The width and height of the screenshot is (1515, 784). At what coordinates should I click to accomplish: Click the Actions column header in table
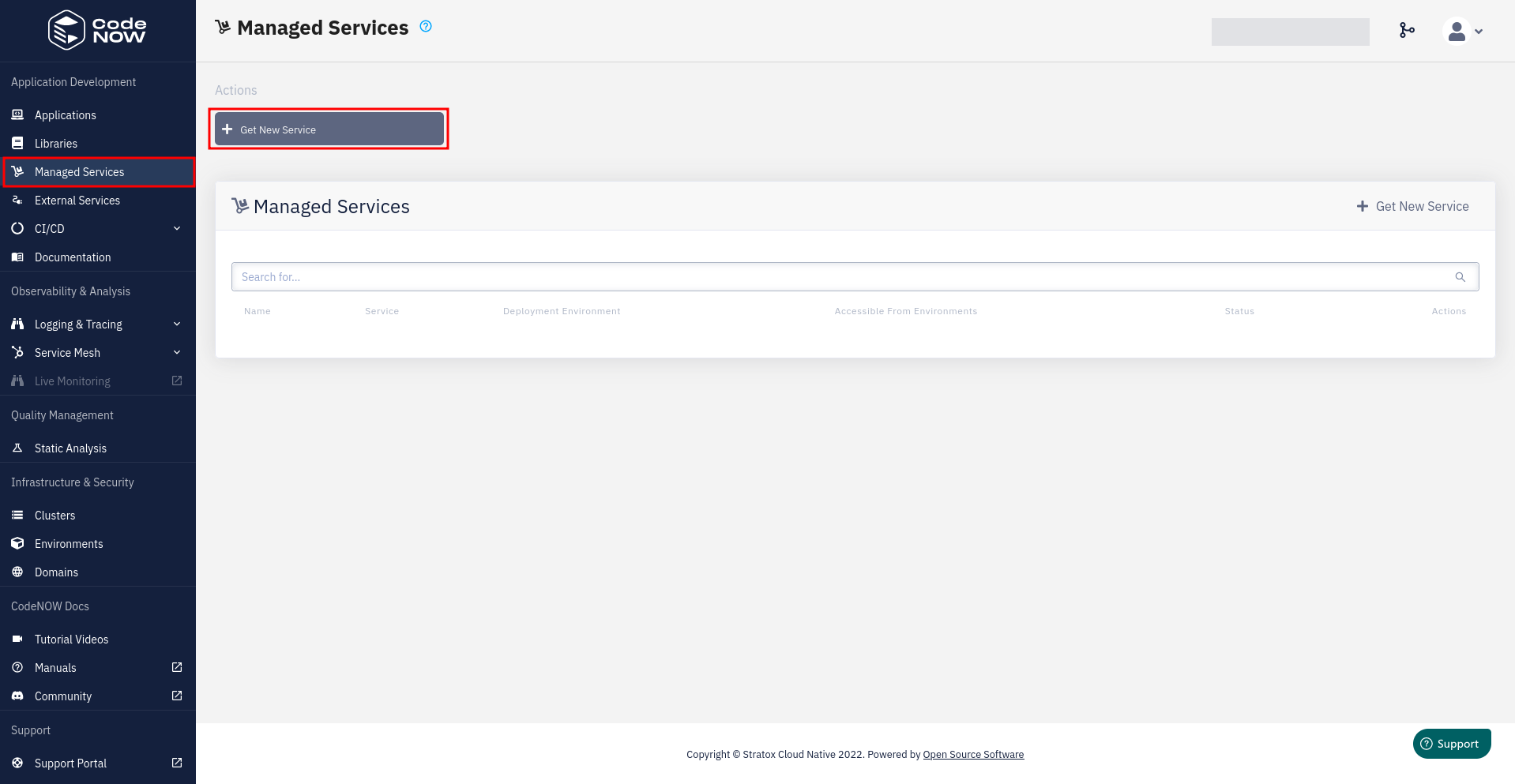pos(1449,311)
